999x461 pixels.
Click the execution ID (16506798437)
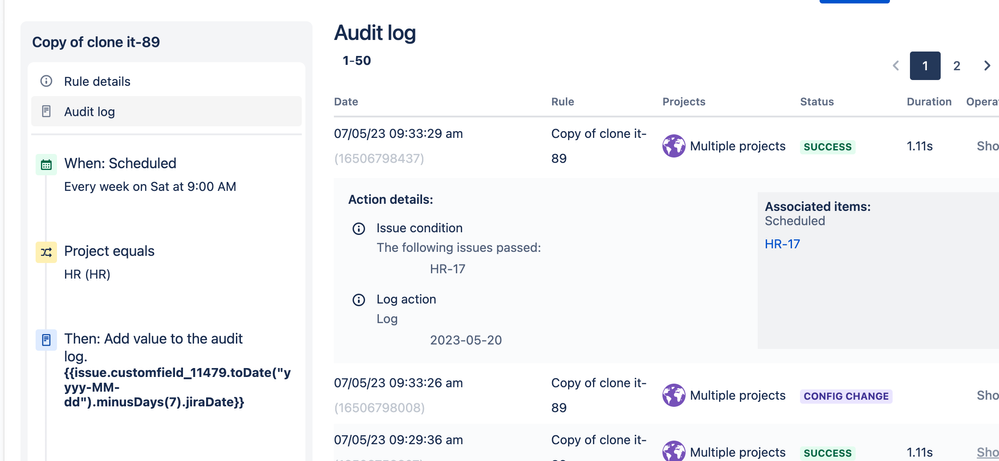pos(378,159)
